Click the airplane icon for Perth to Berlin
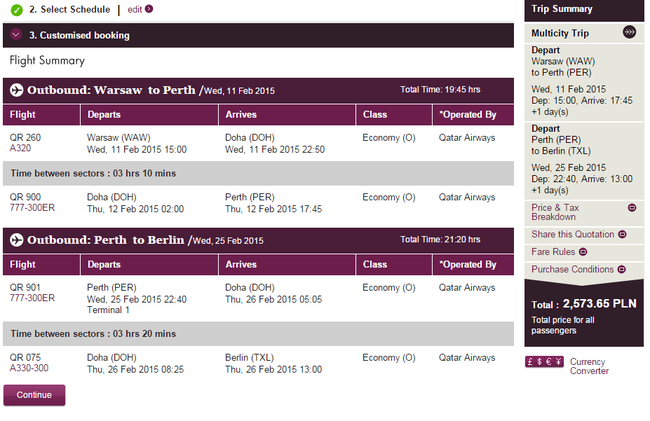The height and width of the screenshot is (421, 650). (x=17, y=240)
